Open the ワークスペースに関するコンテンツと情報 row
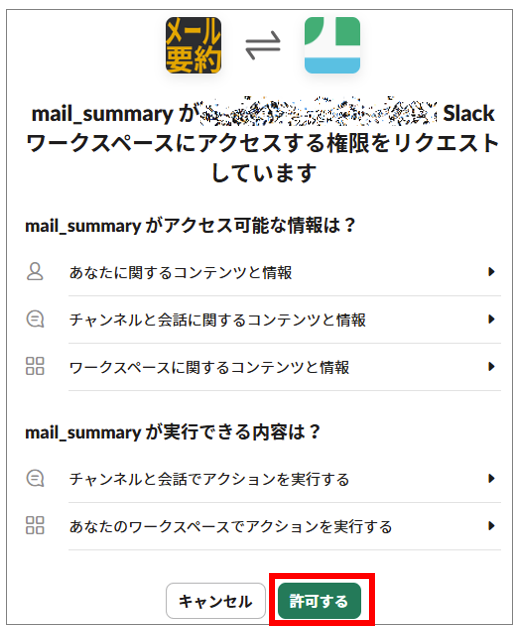This screenshot has height=628, width=518. tap(263, 367)
